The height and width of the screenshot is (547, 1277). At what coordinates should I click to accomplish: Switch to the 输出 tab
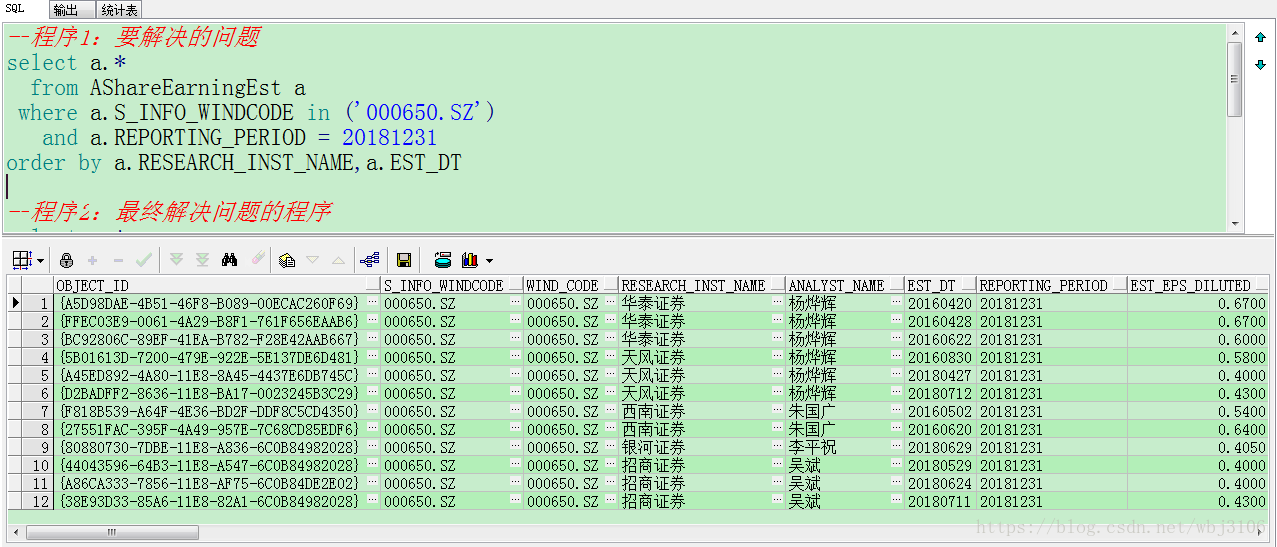[x=67, y=10]
